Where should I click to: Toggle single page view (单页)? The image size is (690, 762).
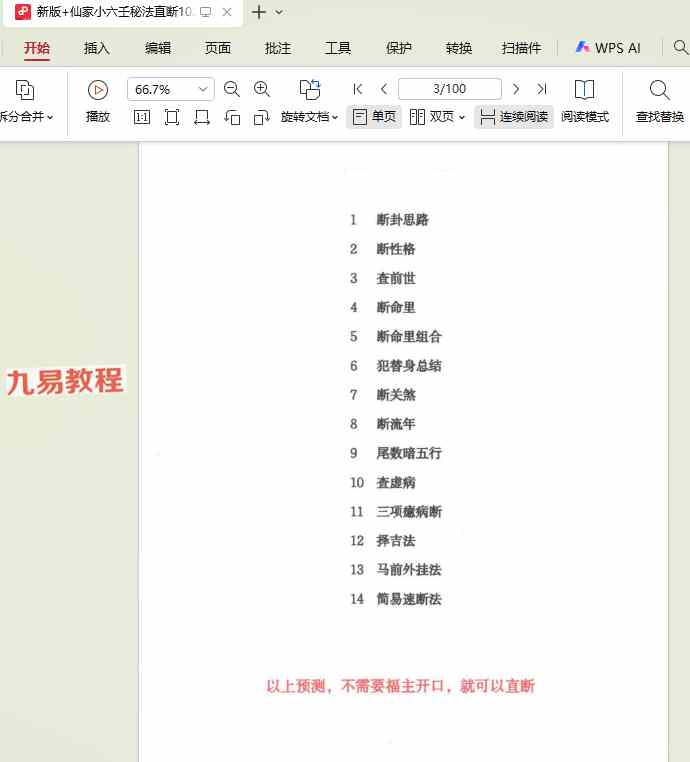(374, 117)
